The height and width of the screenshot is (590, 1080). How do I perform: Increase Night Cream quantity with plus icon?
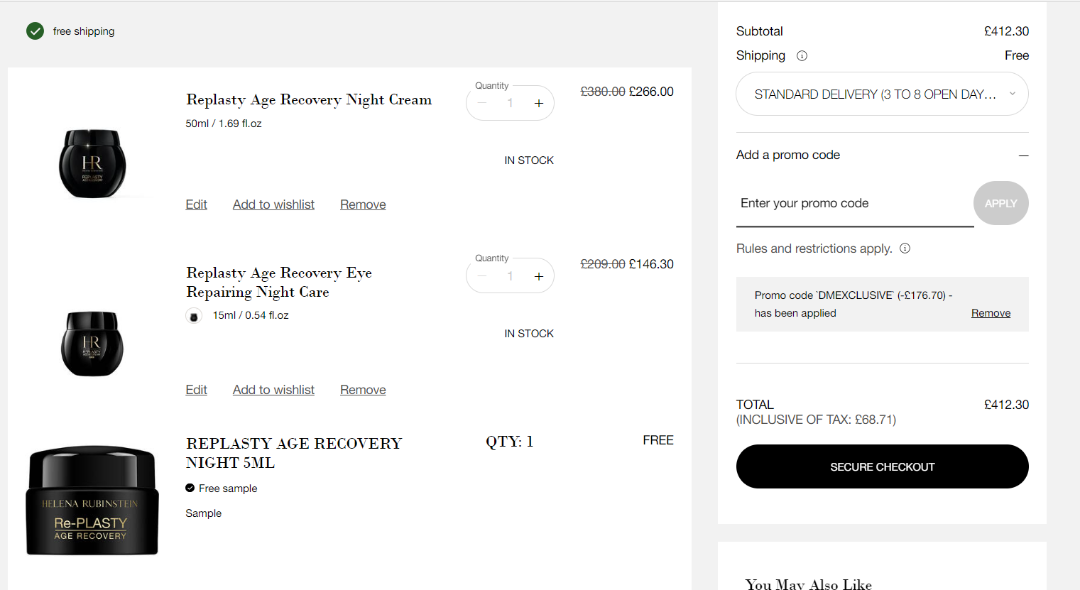538,103
